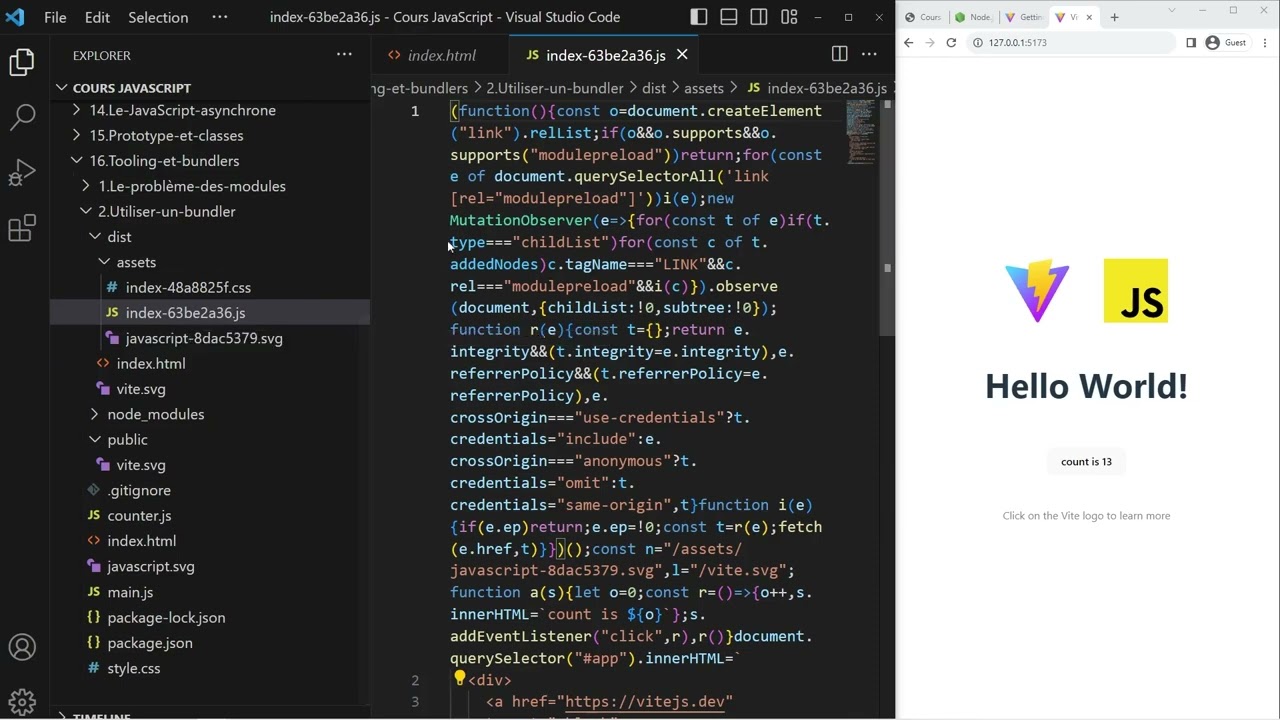Image resolution: width=1280 pixels, height=720 pixels.
Task: Open the Explorer view in activity bar
Action: click(x=22, y=63)
